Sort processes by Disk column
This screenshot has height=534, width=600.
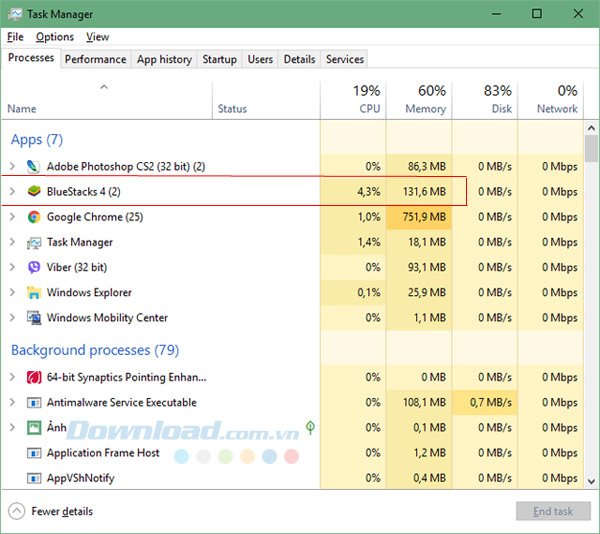[x=484, y=100]
